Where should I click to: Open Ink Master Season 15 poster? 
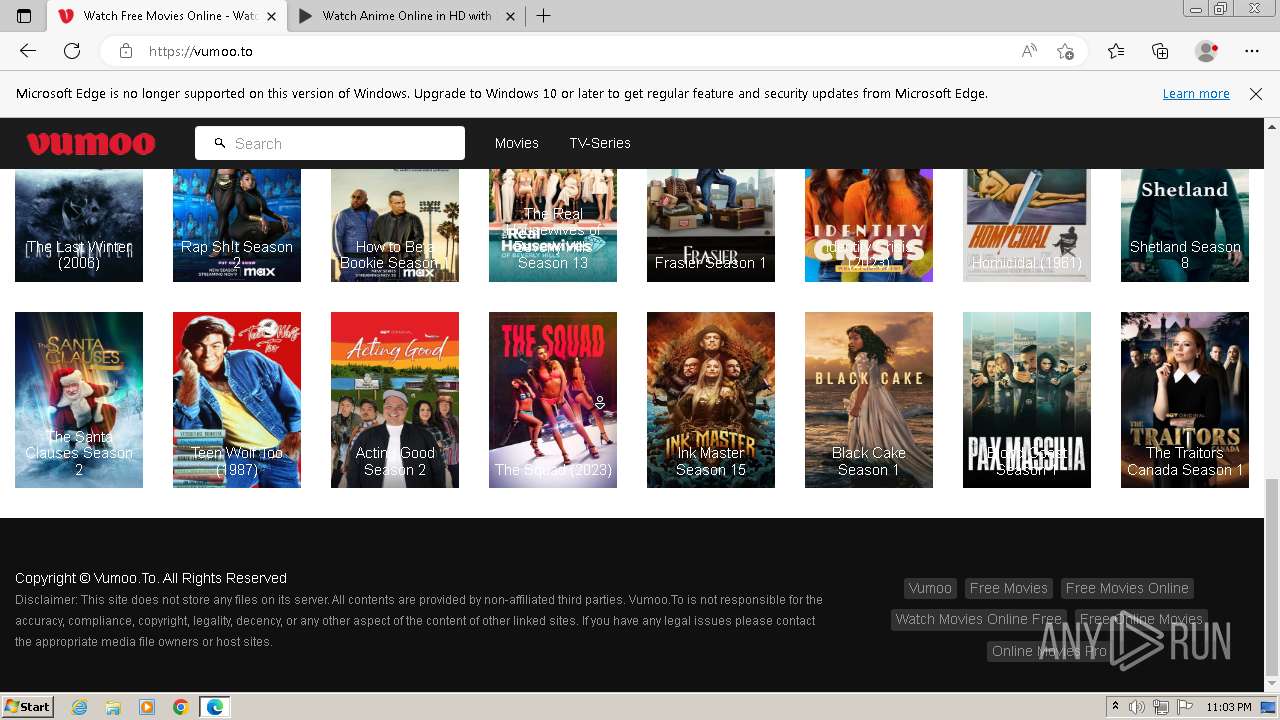711,400
